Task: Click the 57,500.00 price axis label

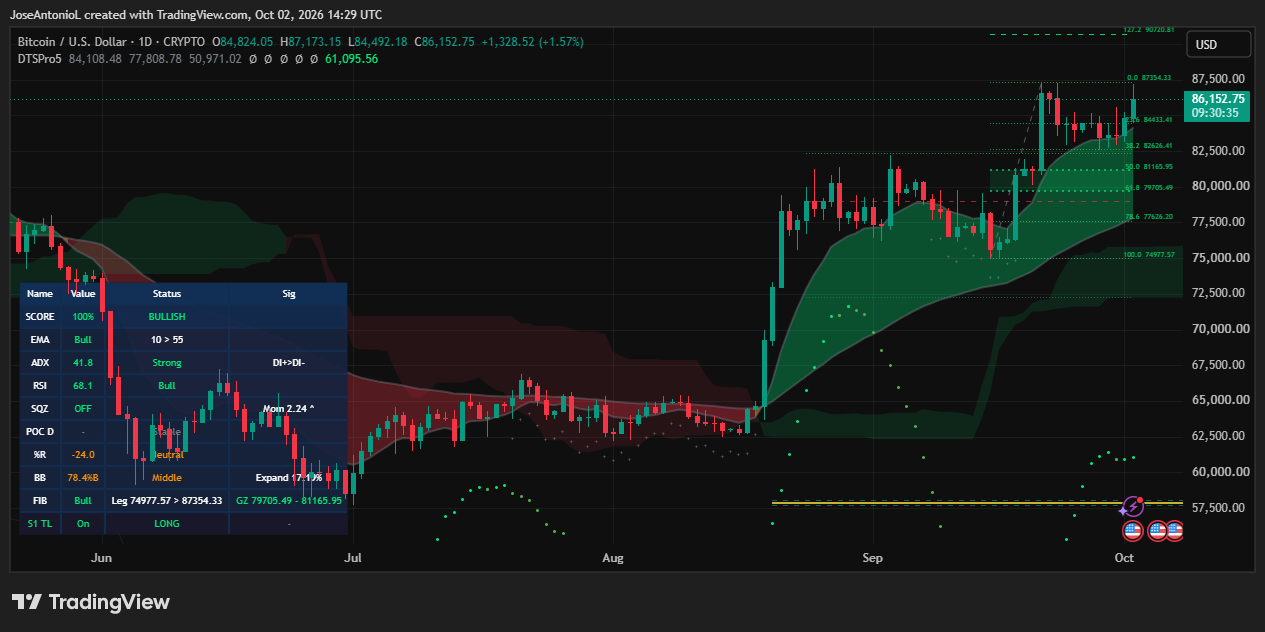Action: coord(1218,508)
